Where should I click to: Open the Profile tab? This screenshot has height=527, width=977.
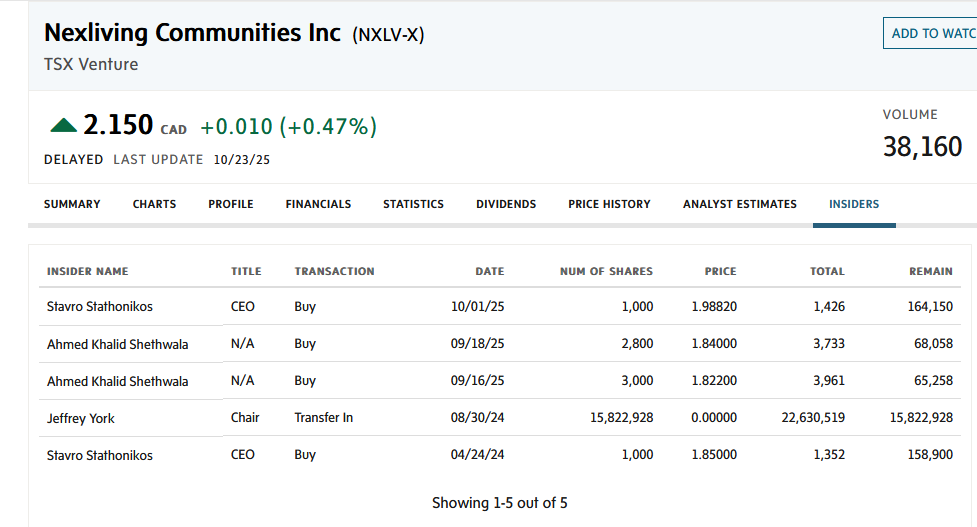[231, 204]
